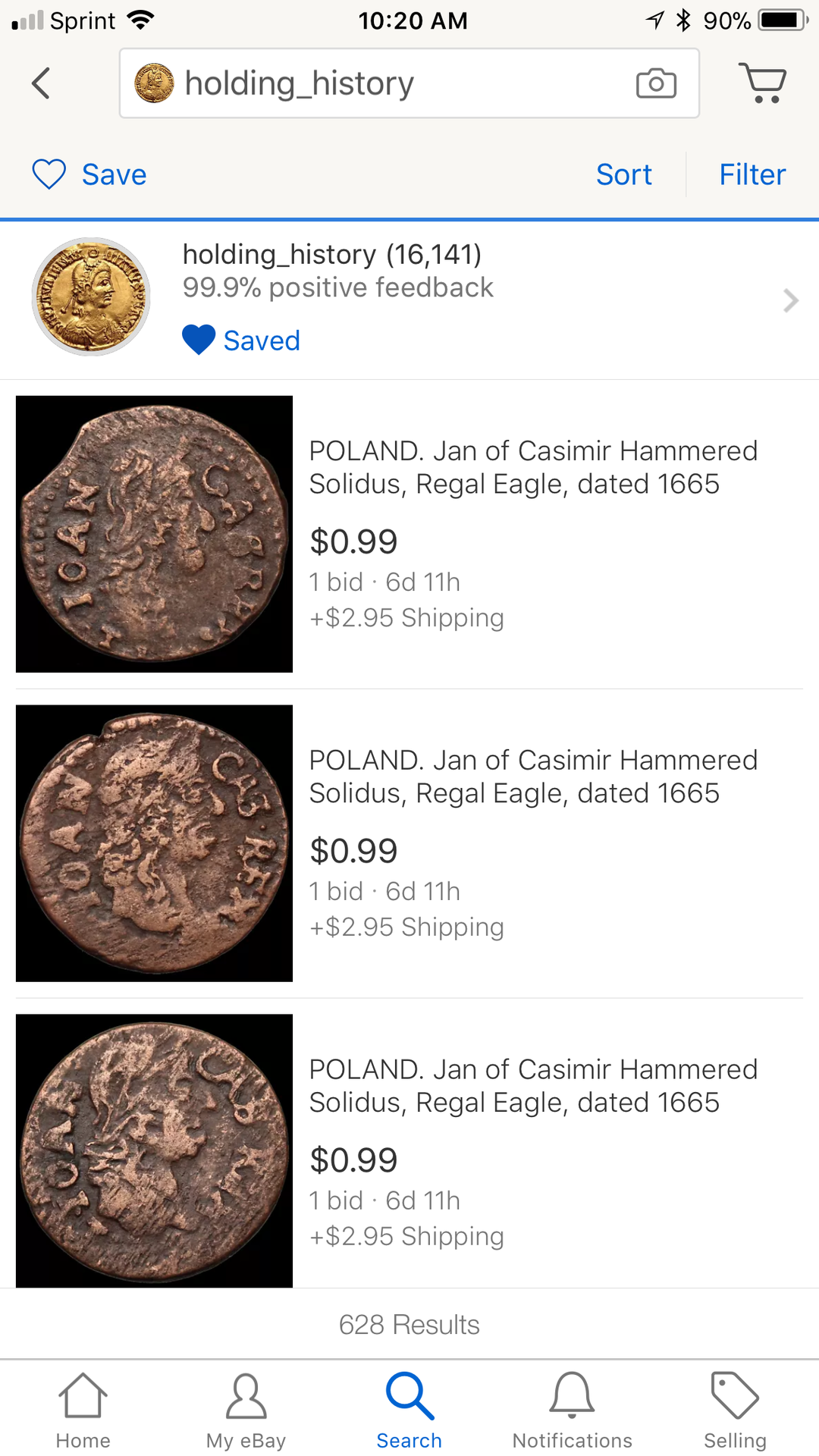Expand seller profile chevron arrow
Image resolution: width=819 pixels, height=1456 pixels.
click(x=790, y=300)
